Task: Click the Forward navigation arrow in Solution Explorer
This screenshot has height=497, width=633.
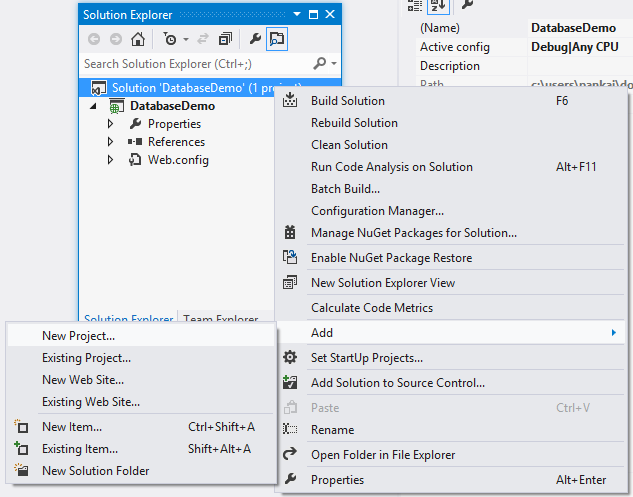Action: pyautogui.click(x=116, y=39)
